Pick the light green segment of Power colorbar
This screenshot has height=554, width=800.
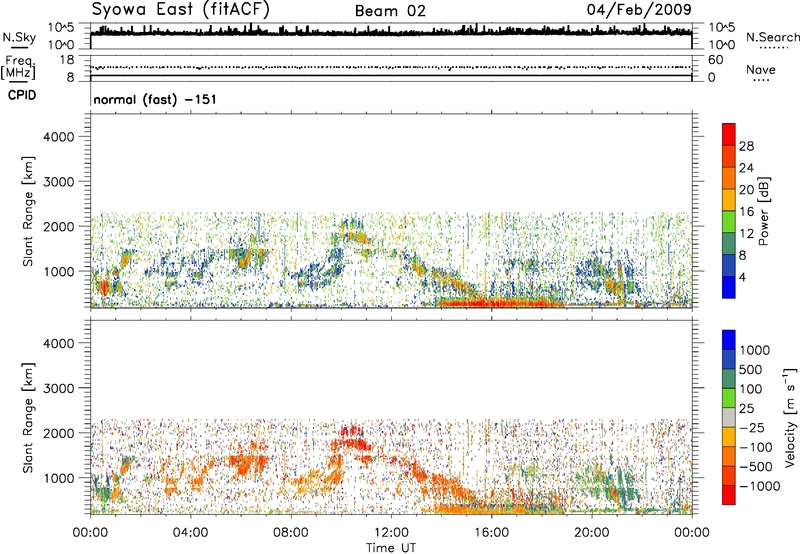[x=729, y=222]
